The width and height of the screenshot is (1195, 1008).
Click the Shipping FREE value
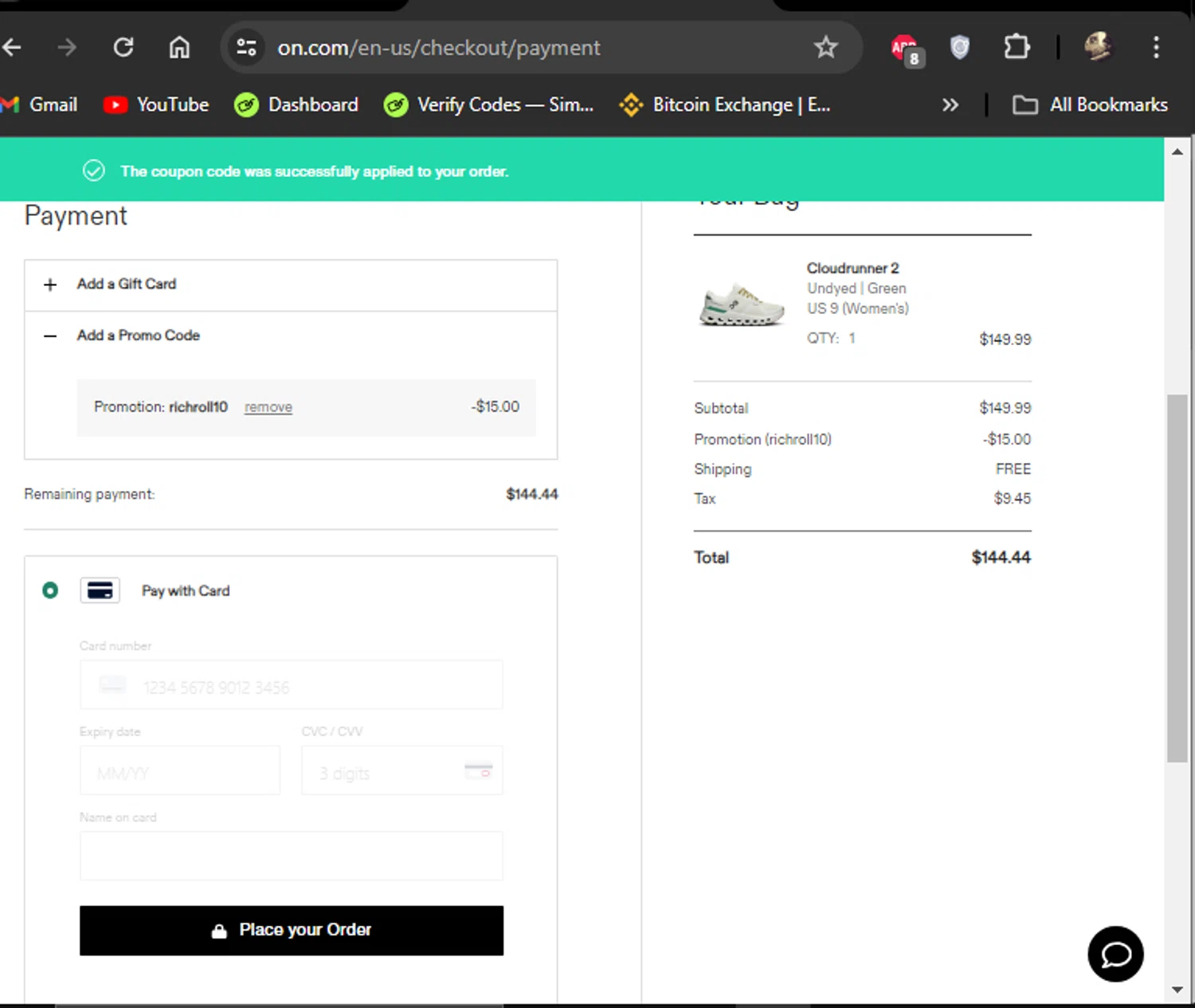pos(1013,469)
